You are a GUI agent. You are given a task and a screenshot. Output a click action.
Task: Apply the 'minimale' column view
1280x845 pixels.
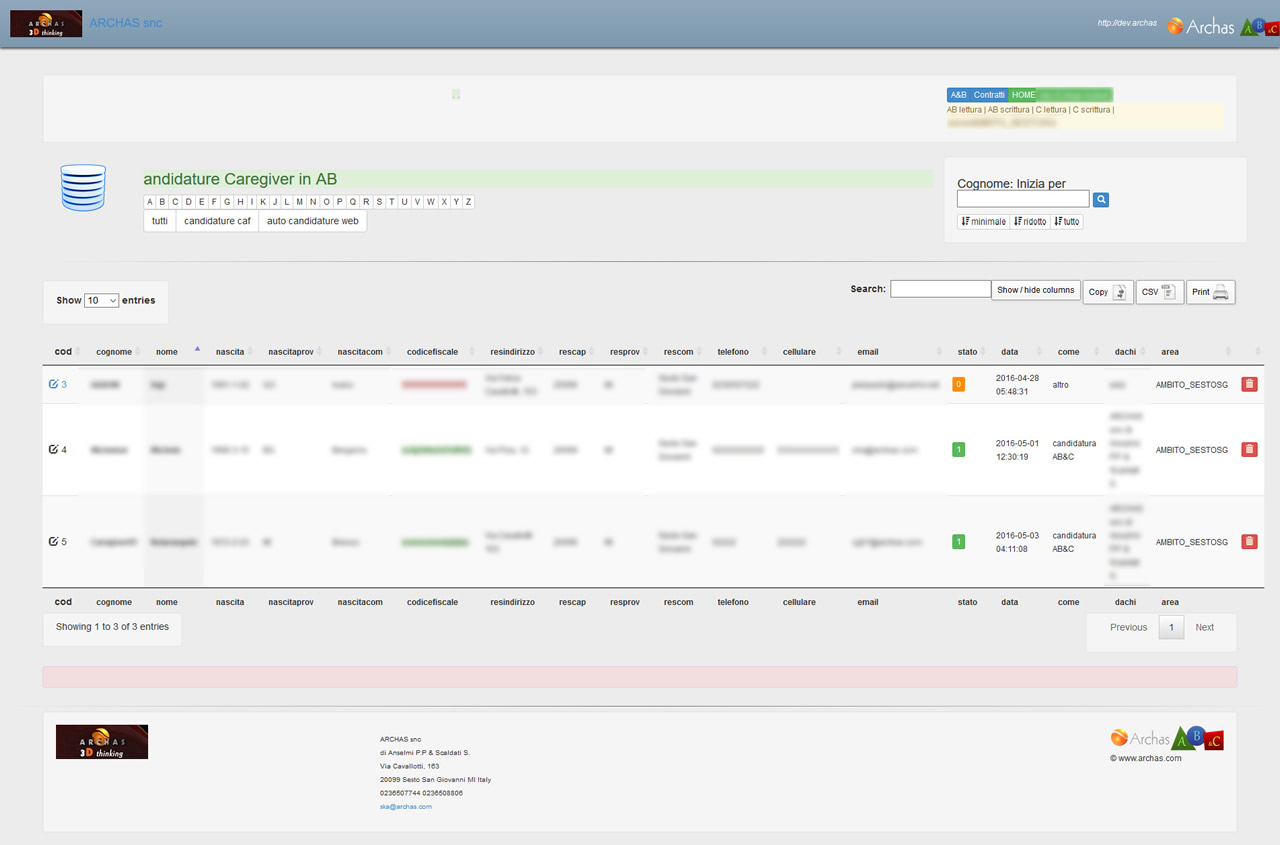(983, 222)
